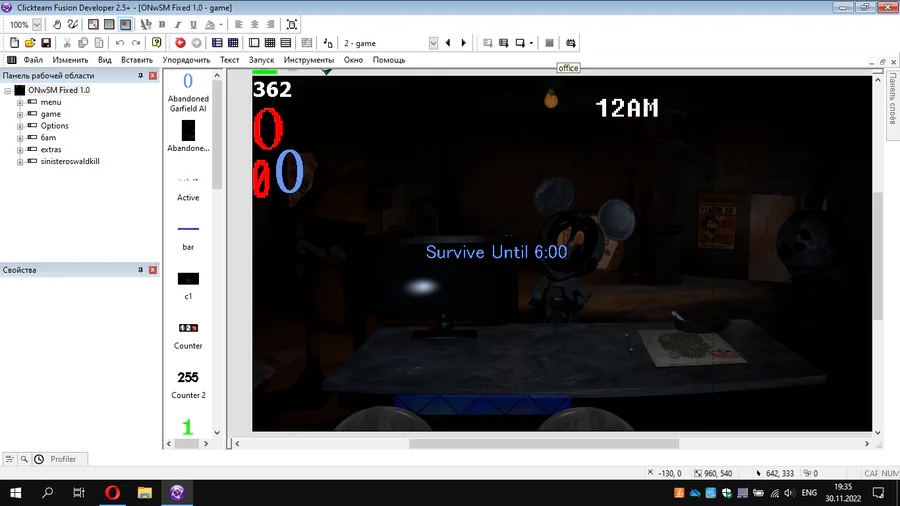Open the event list editor
The image size is (900, 506).
[285, 43]
